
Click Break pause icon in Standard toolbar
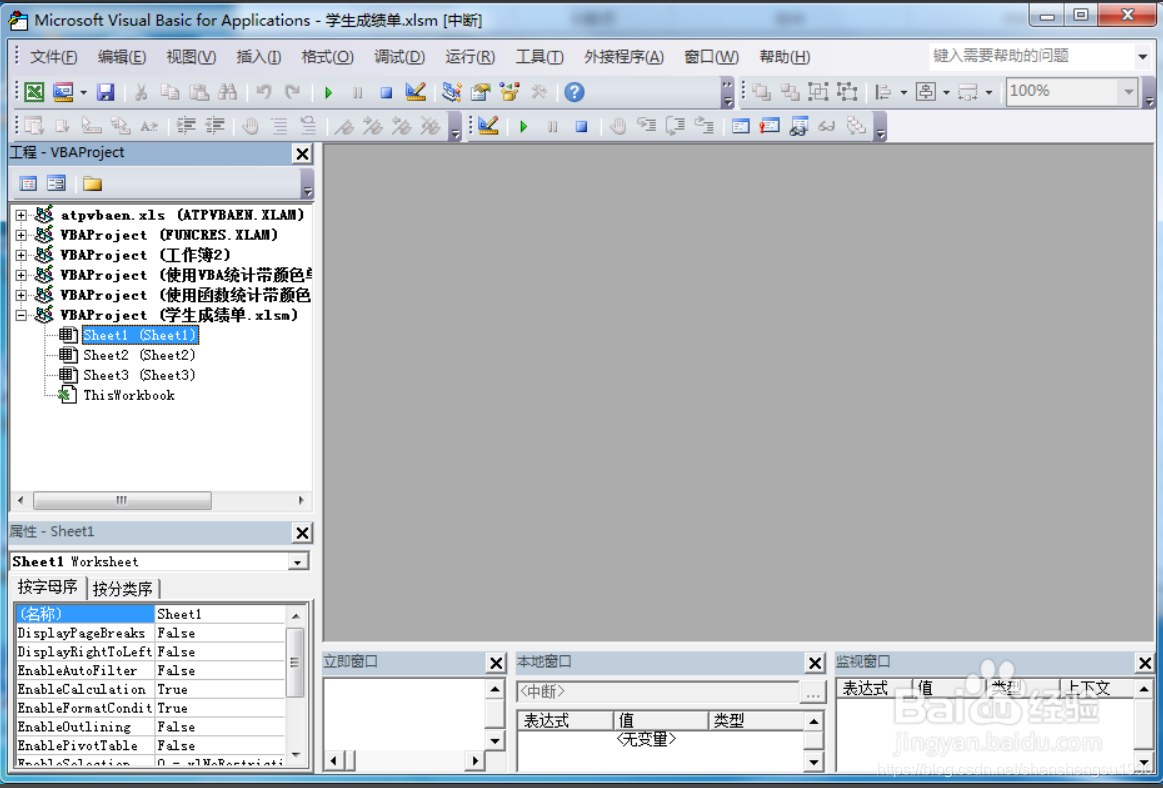pos(358,92)
